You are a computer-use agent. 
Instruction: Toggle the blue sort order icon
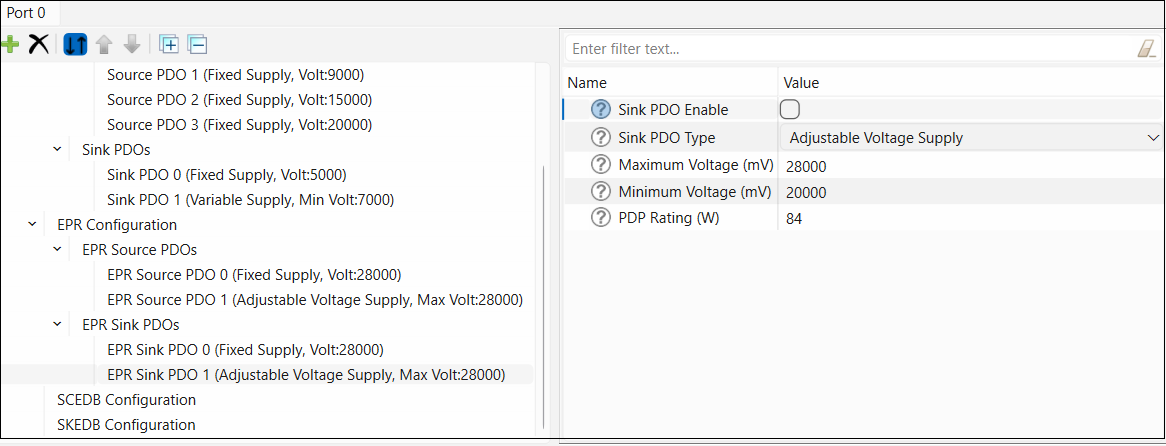[x=75, y=45]
